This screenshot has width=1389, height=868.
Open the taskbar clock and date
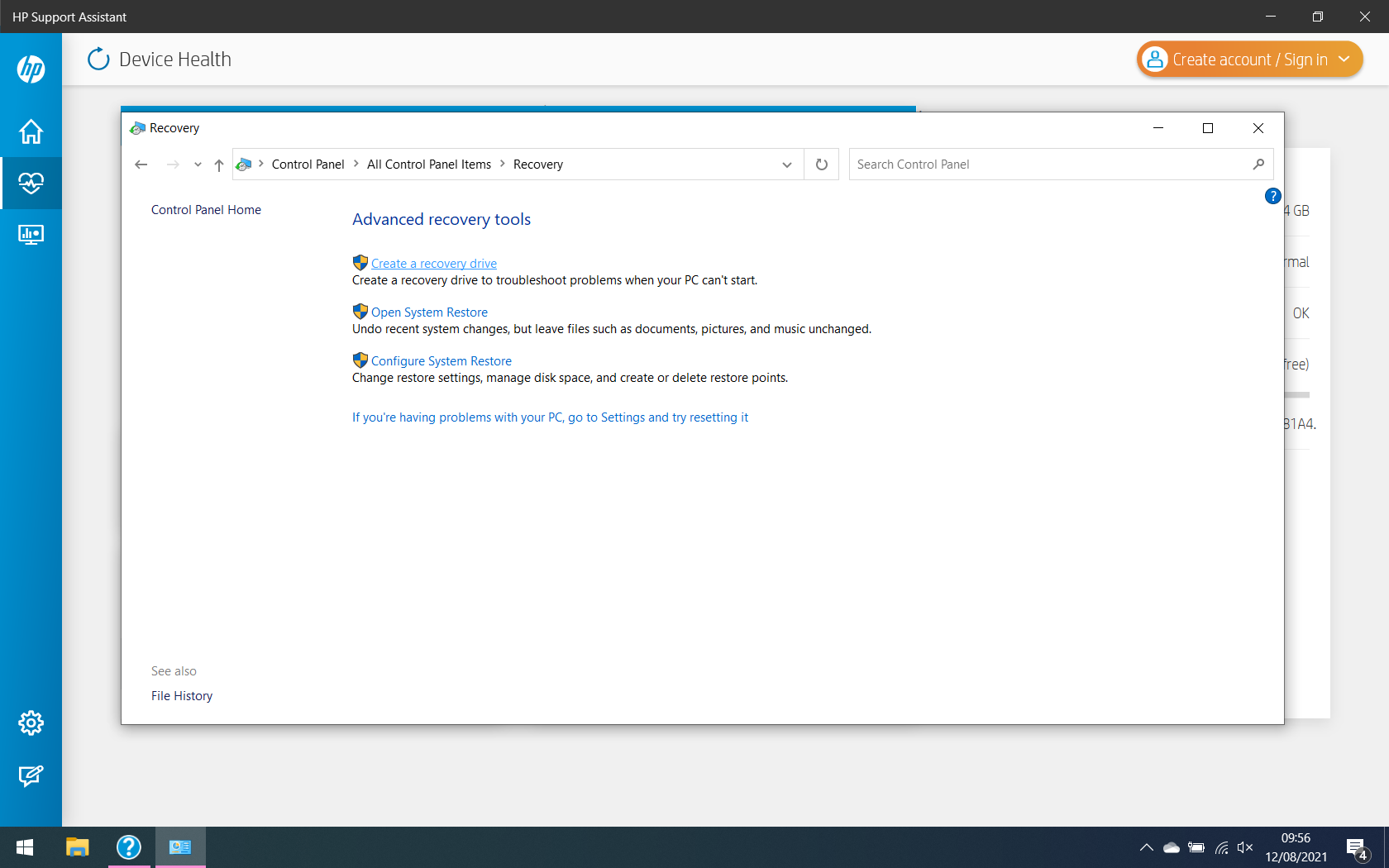pos(1296,847)
